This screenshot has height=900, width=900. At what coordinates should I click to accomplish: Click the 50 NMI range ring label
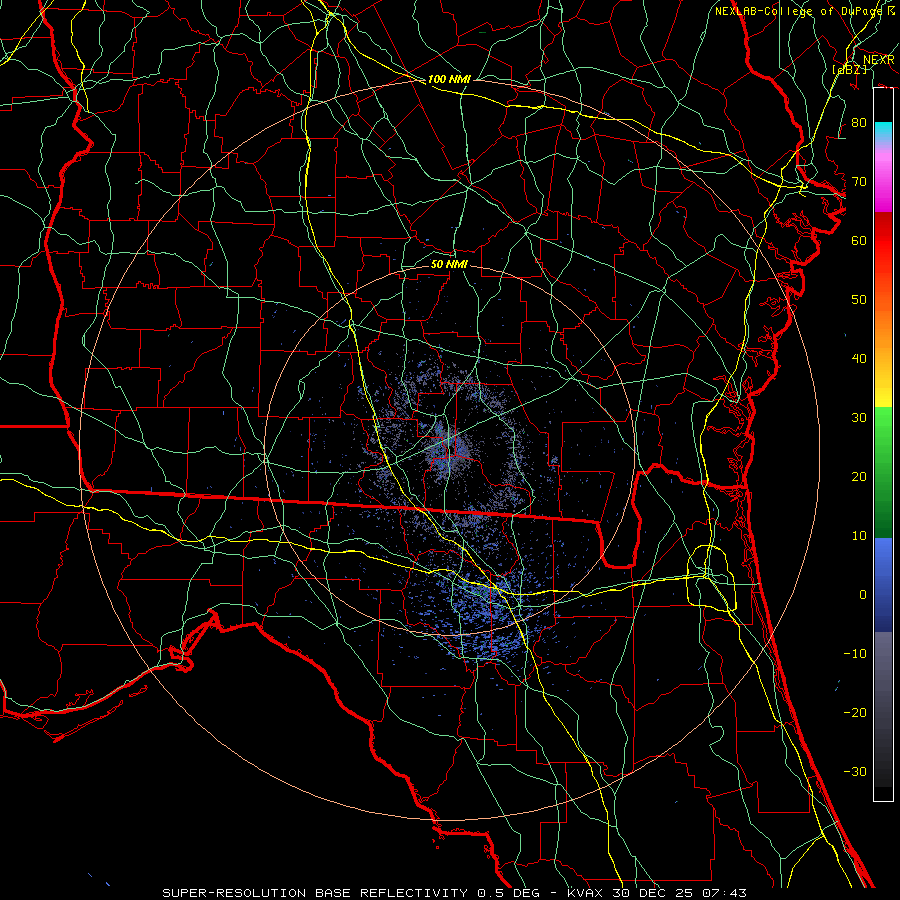pyautogui.click(x=449, y=264)
